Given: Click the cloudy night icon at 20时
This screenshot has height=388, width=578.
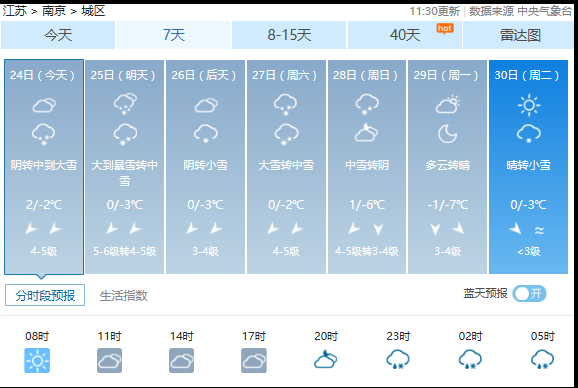Looking at the screenshot, I should (325, 359).
